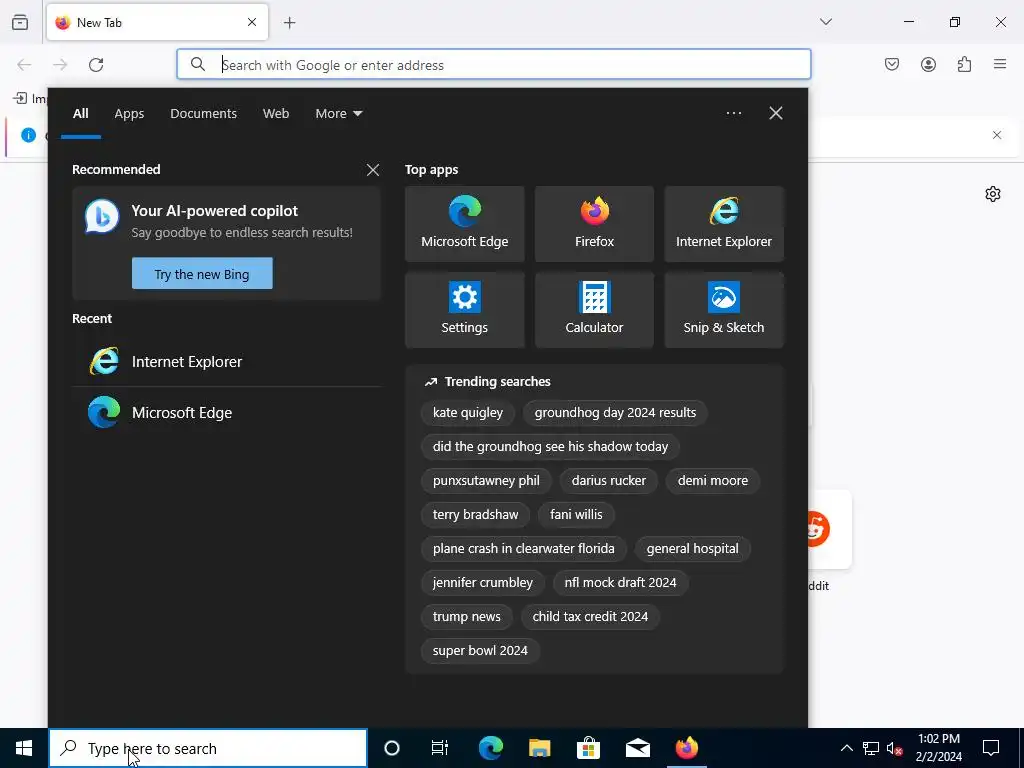
Task: Open Internet Explorer tile in Top apps
Action: (x=724, y=224)
